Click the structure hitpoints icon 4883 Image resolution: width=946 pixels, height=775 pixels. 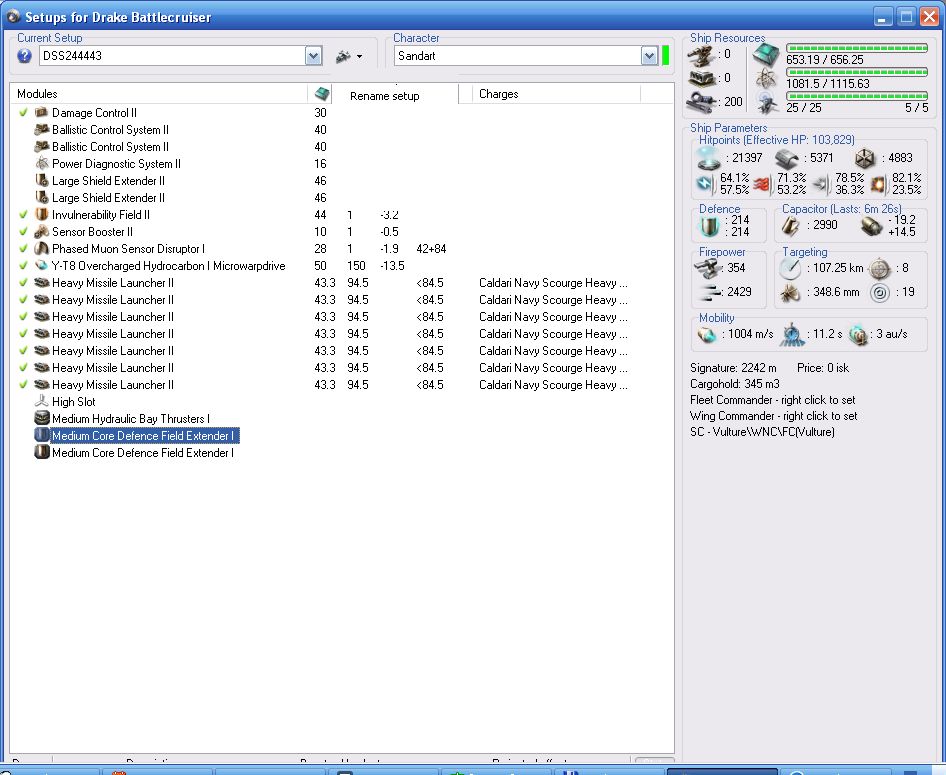coord(865,159)
